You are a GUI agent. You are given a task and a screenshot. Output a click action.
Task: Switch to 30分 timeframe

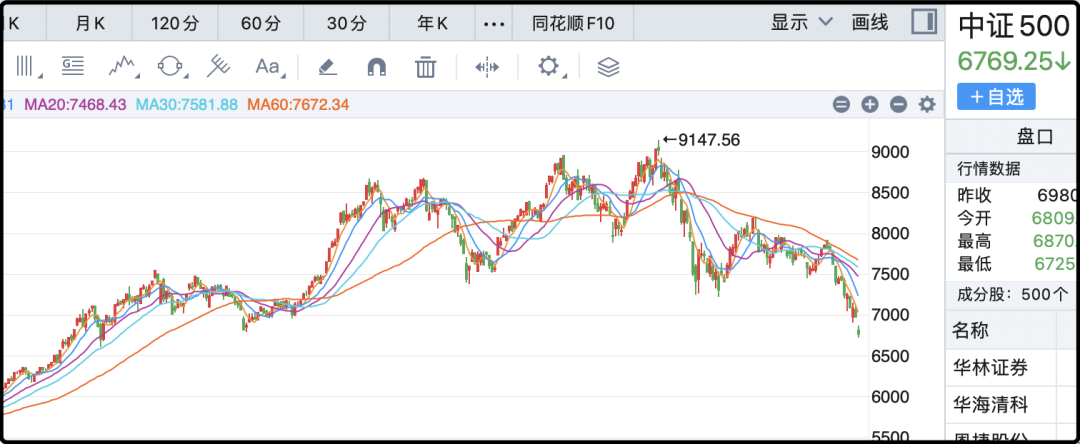346,23
